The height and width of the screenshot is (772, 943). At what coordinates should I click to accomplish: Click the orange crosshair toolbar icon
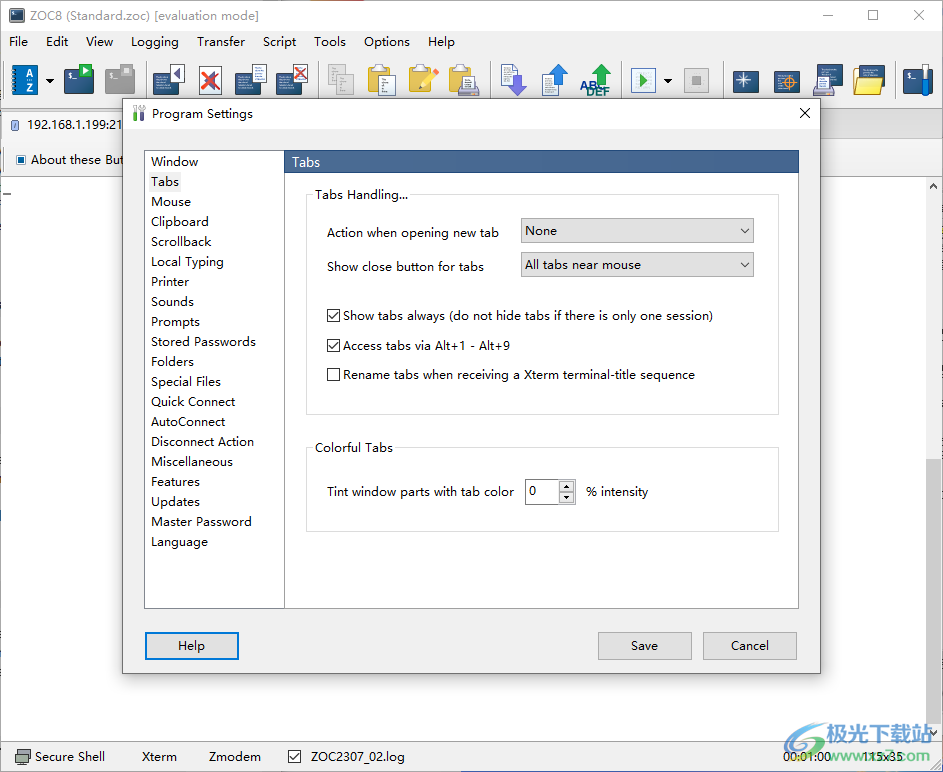(787, 80)
